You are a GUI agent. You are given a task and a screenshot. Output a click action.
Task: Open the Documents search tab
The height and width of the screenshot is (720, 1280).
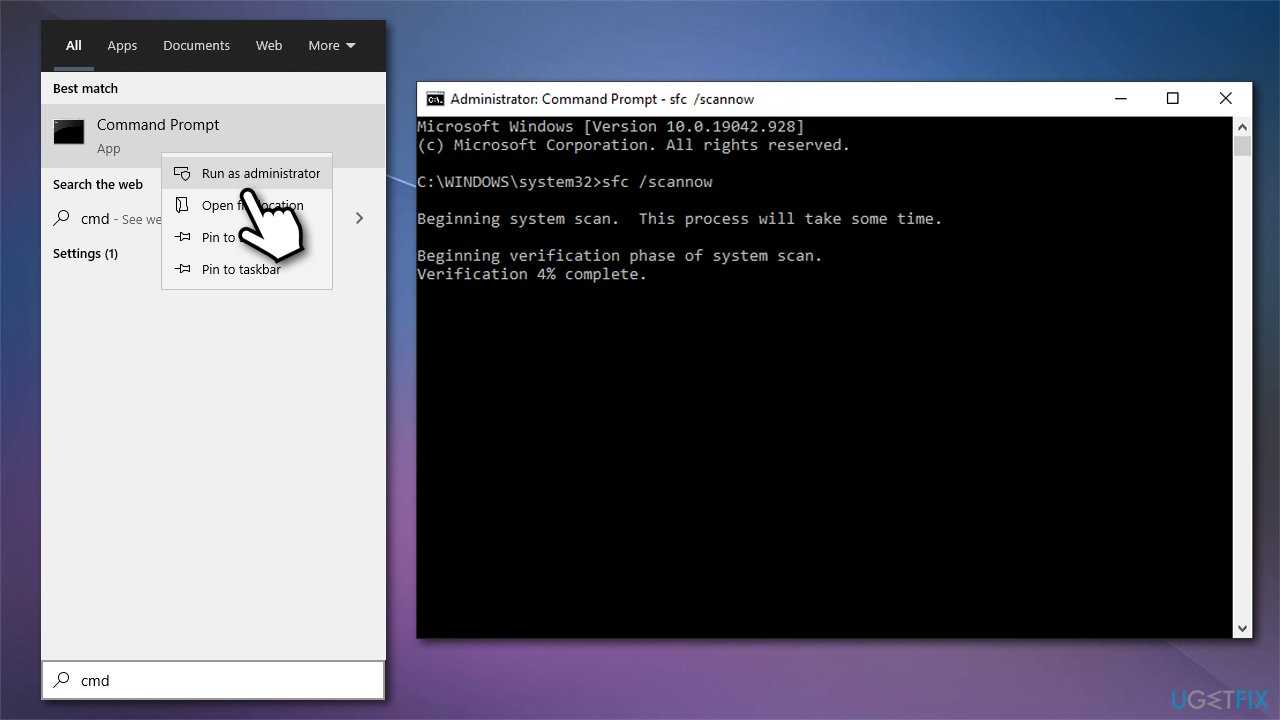pyautogui.click(x=196, y=45)
